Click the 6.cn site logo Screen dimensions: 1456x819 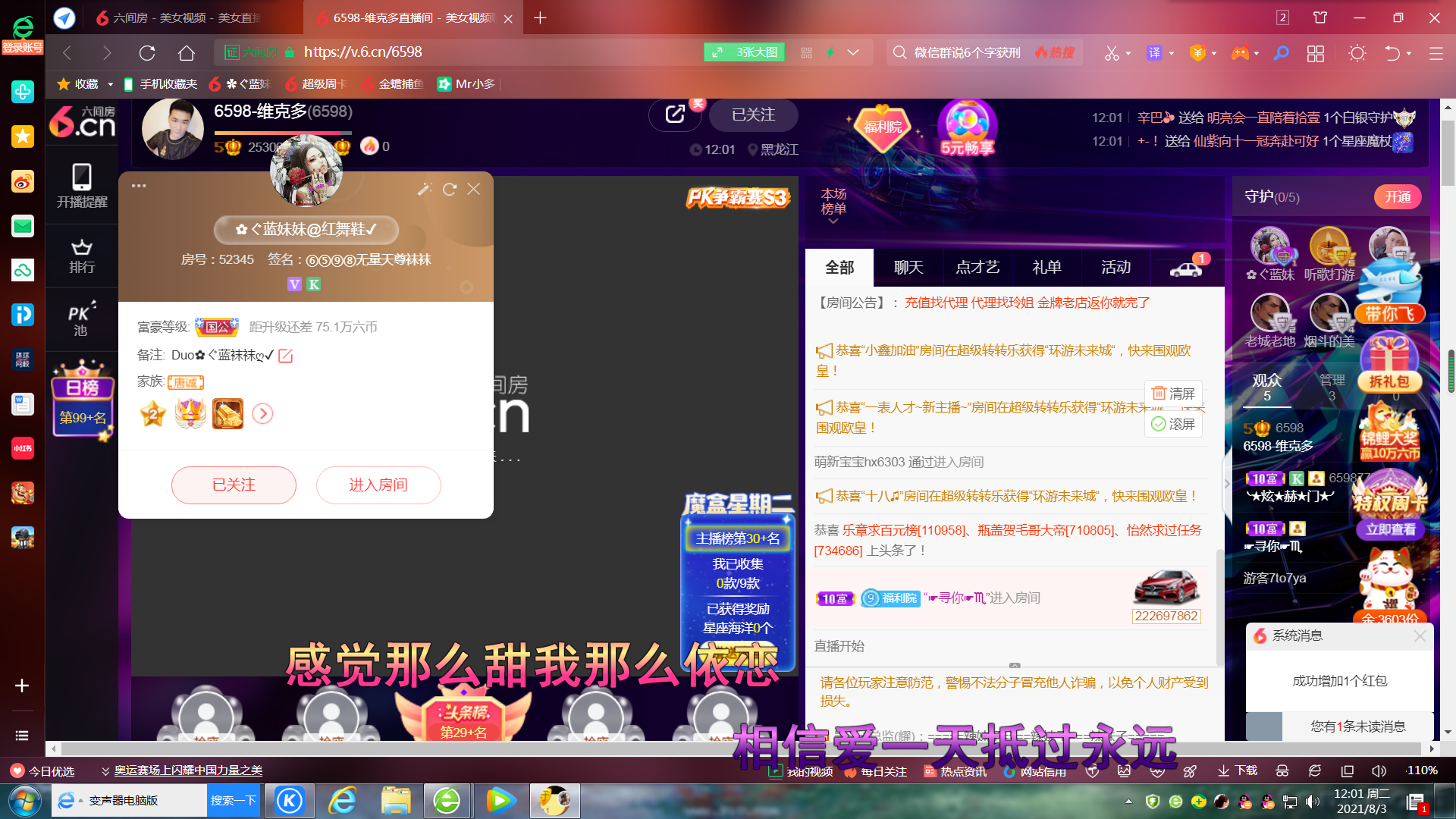coord(82,122)
